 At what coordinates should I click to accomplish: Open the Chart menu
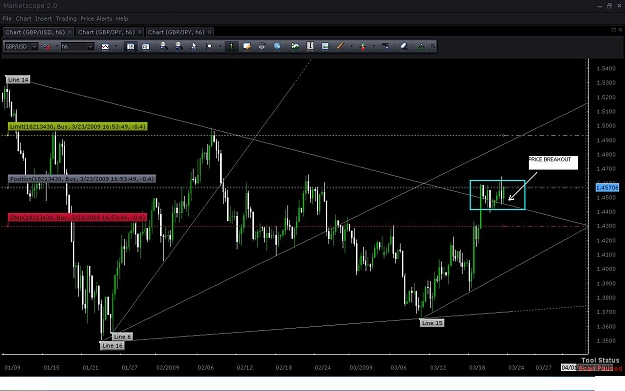24,19
